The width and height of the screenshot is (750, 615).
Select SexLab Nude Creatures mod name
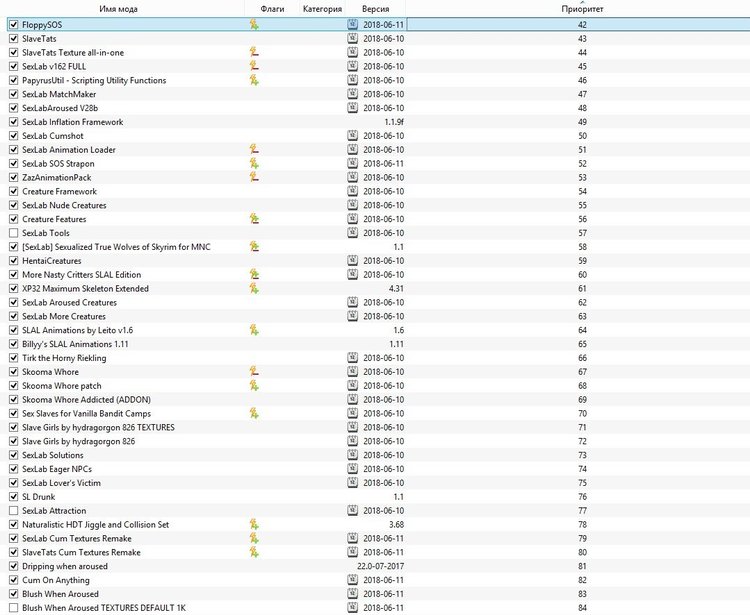tap(64, 205)
